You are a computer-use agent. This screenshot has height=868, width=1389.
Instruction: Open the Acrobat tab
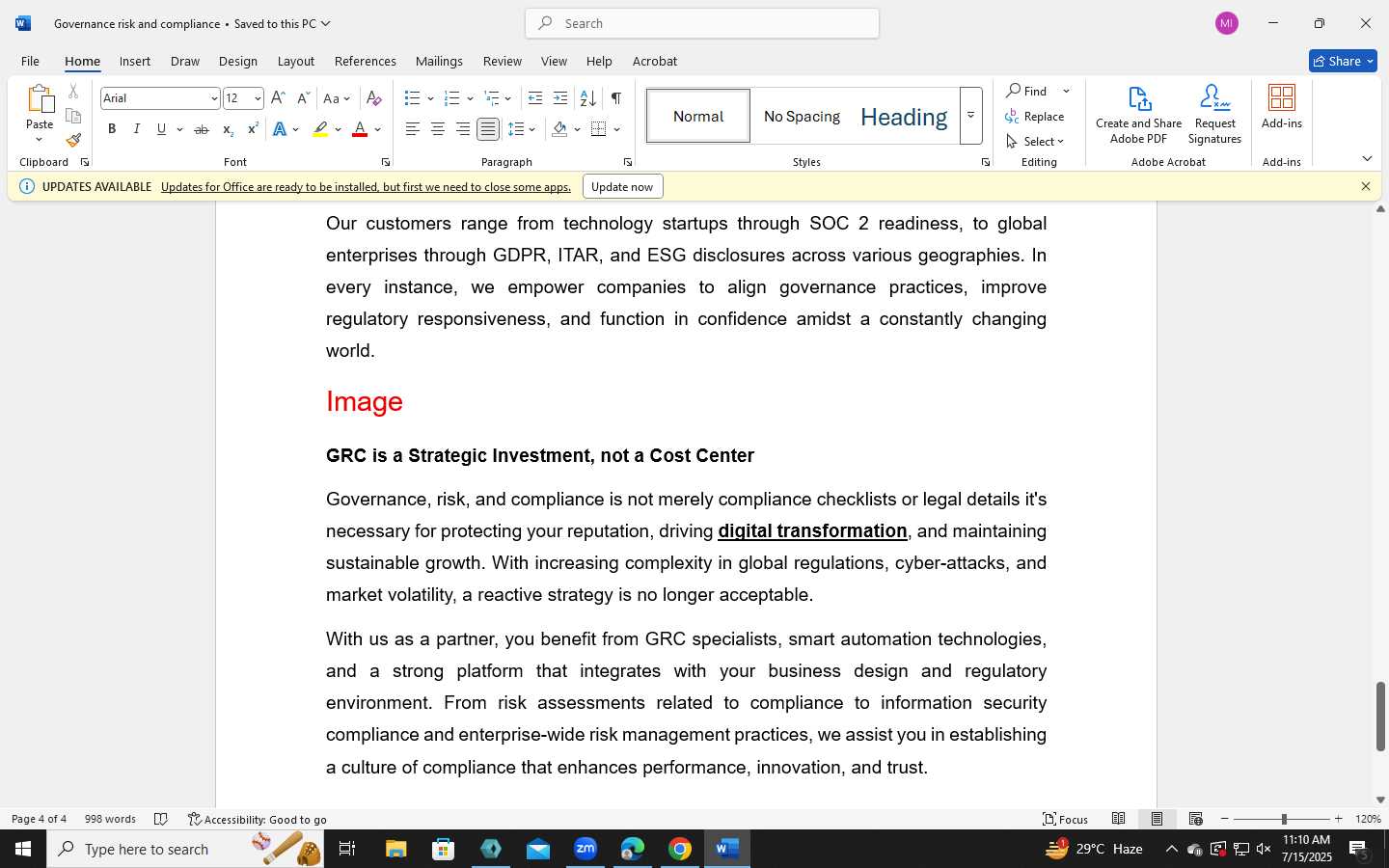[x=655, y=61]
